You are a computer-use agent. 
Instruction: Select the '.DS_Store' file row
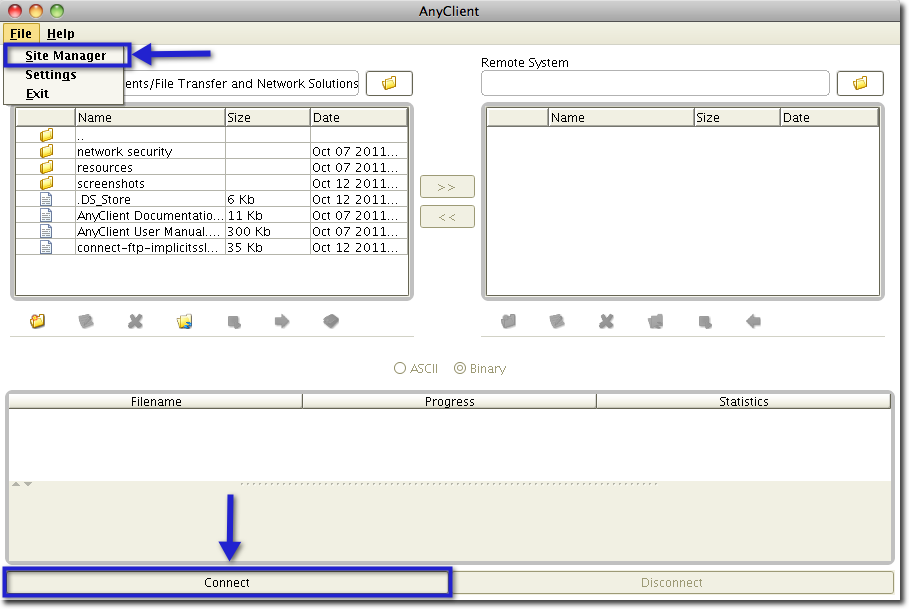(212, 200)
